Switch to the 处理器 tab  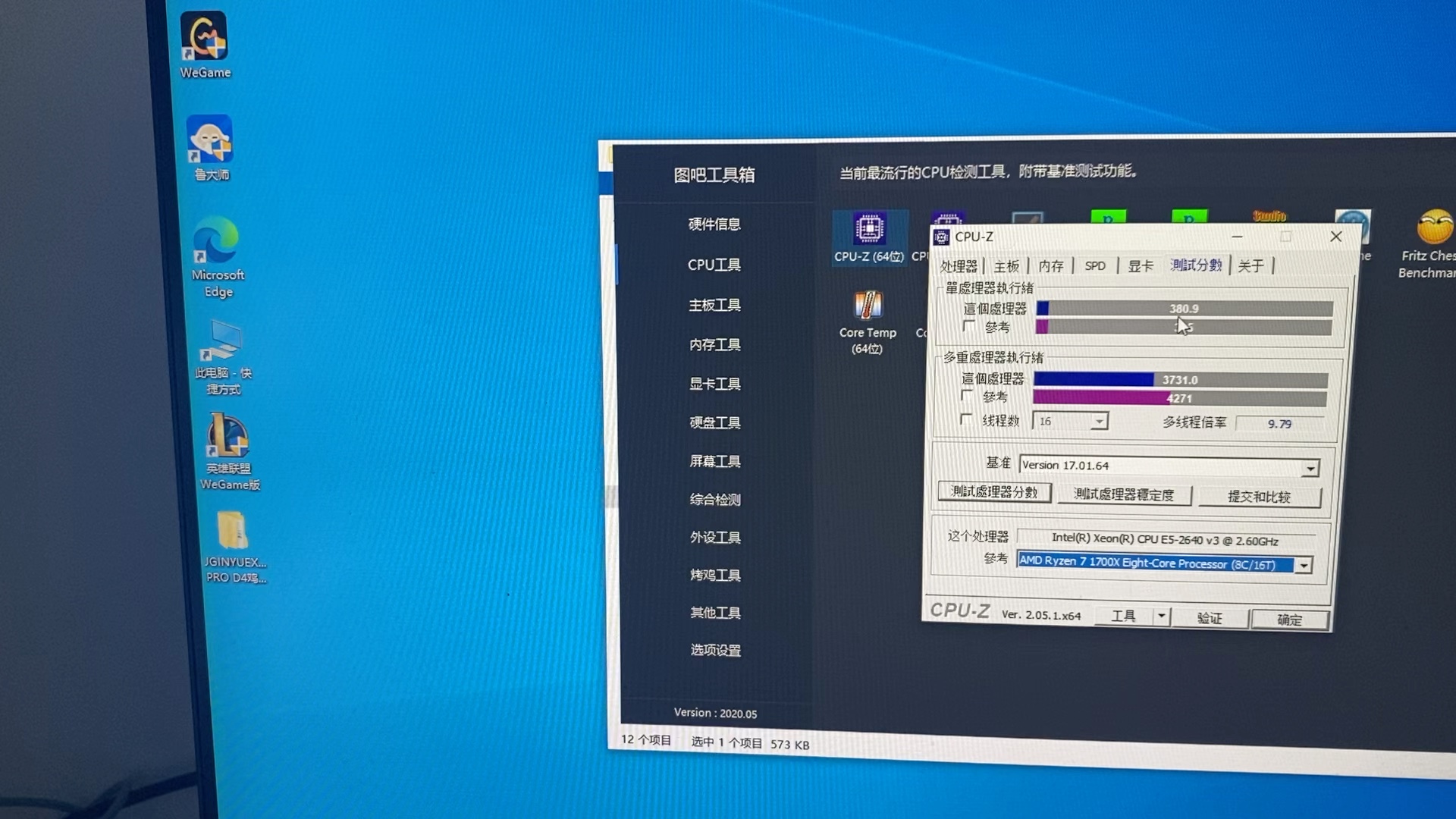(x=959, y=266)
